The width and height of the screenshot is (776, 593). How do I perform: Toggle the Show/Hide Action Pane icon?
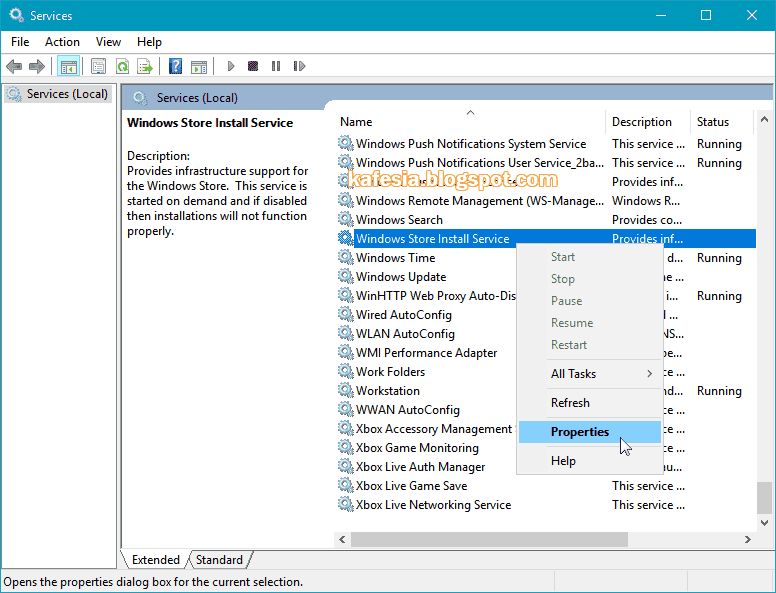pyautogui.click(x=199, y=66)
